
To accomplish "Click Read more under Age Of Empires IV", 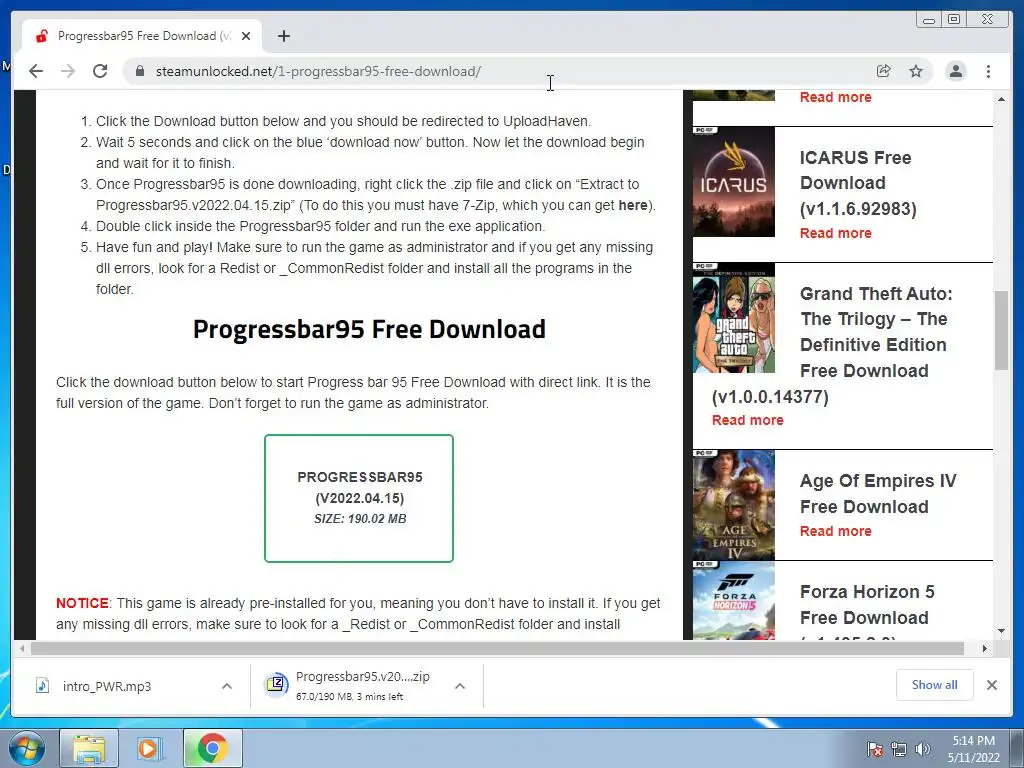I will (x=835, y=531).
